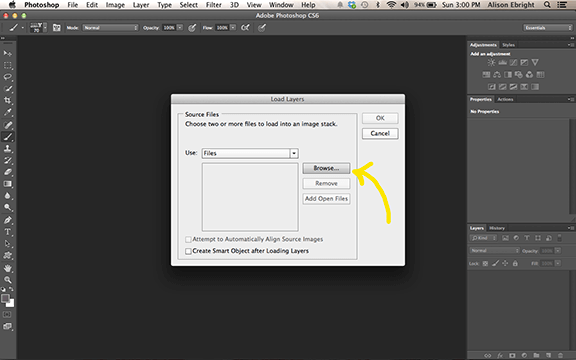Toggle Lock position in Layers panel
This screenshot has width=576, height=360.
coord(505,263)
